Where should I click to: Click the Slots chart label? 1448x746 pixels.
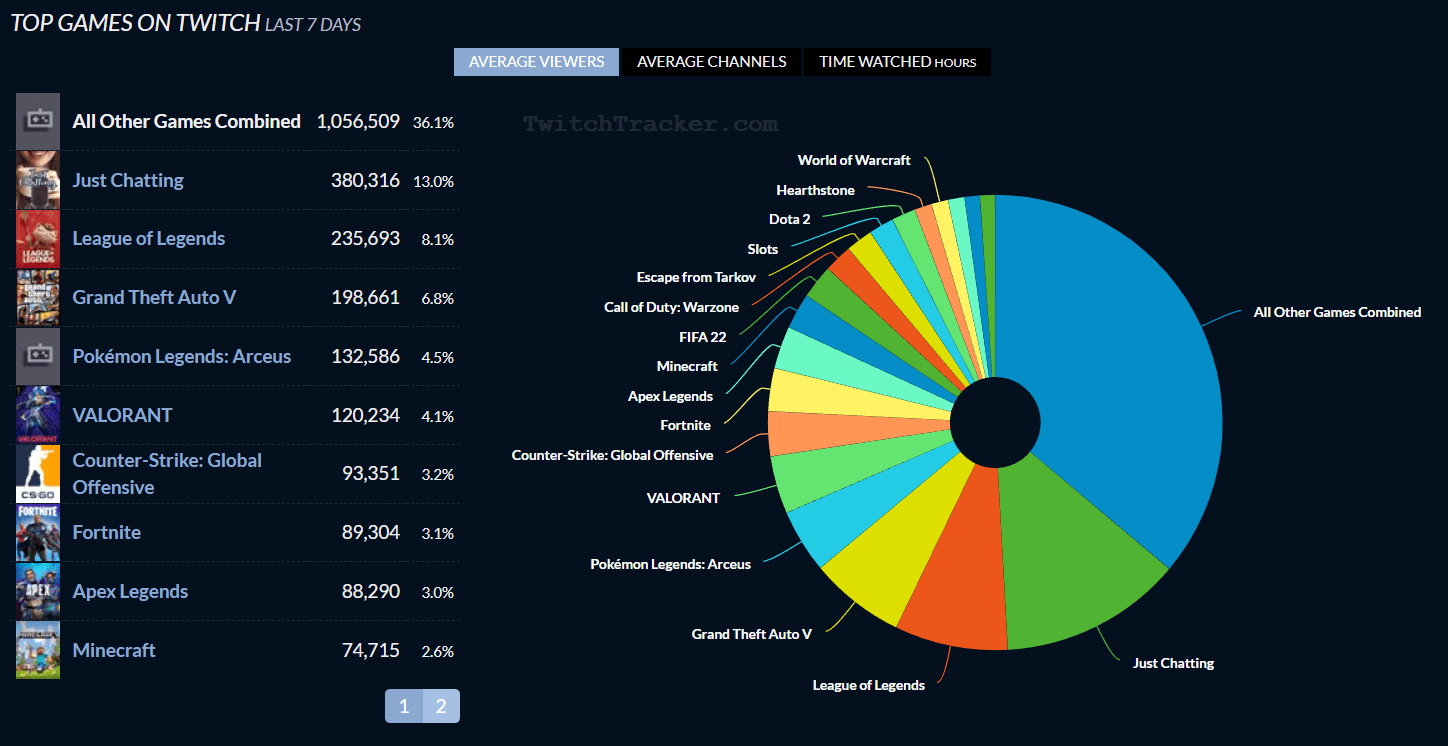(x=762, y=249)
